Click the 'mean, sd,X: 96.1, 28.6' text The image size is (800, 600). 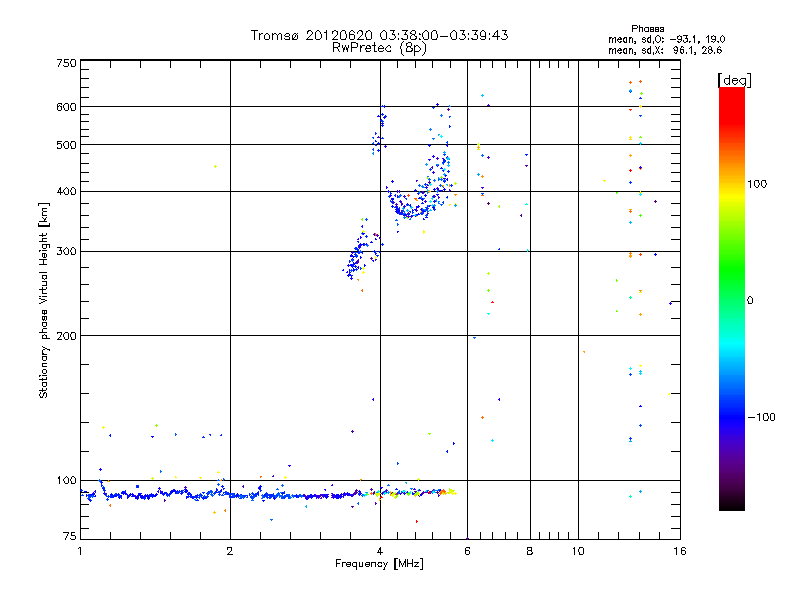tap(665, 50)
